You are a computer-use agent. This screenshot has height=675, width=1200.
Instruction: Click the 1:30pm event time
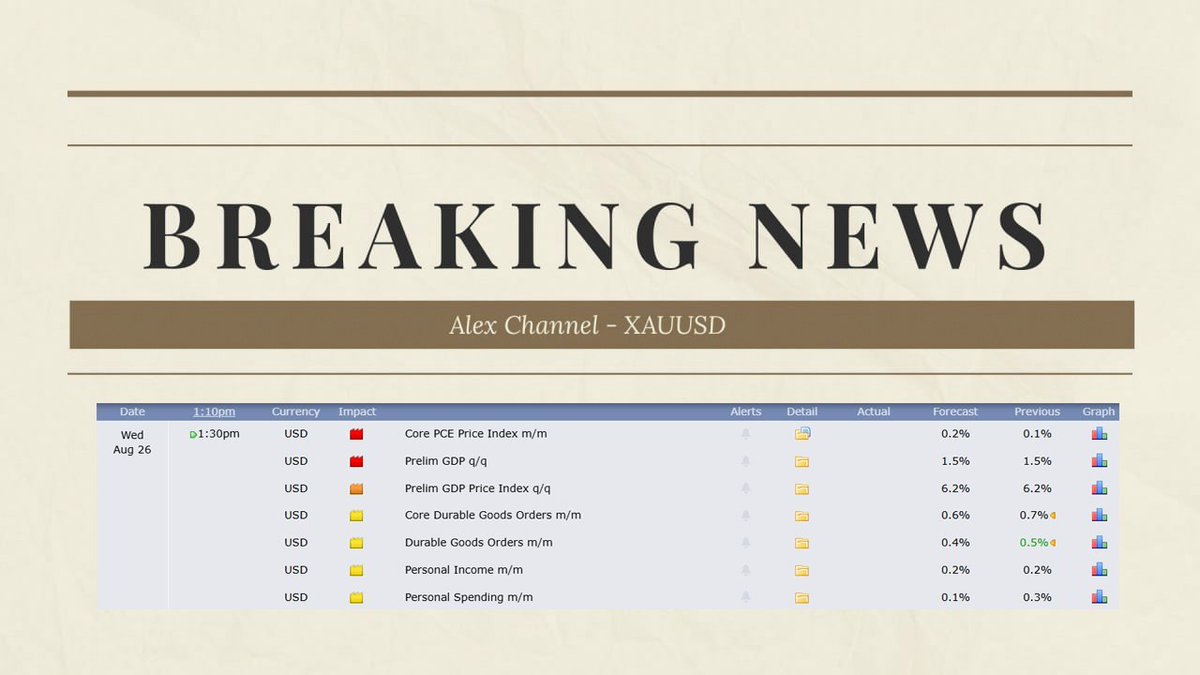[219, 434]
